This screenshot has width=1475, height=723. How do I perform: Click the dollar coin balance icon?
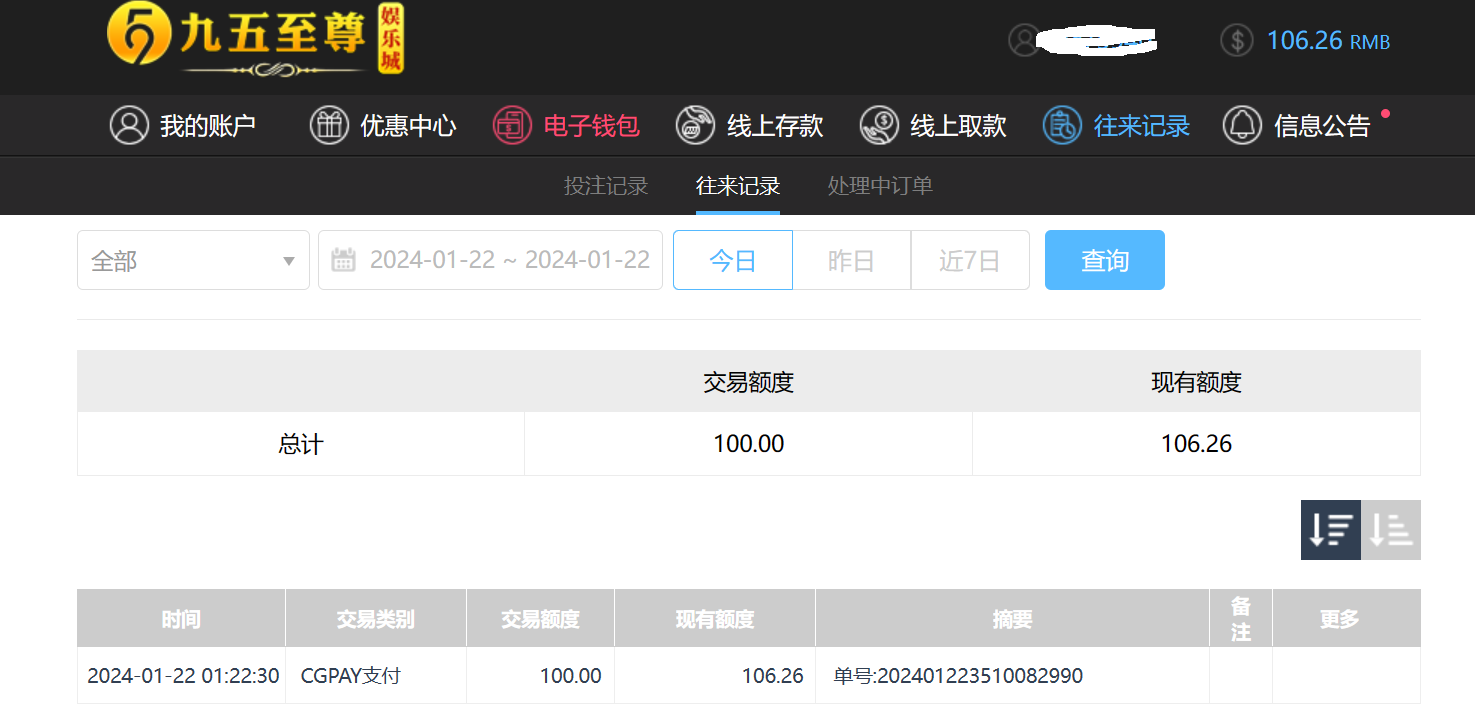coord(1237,40)
